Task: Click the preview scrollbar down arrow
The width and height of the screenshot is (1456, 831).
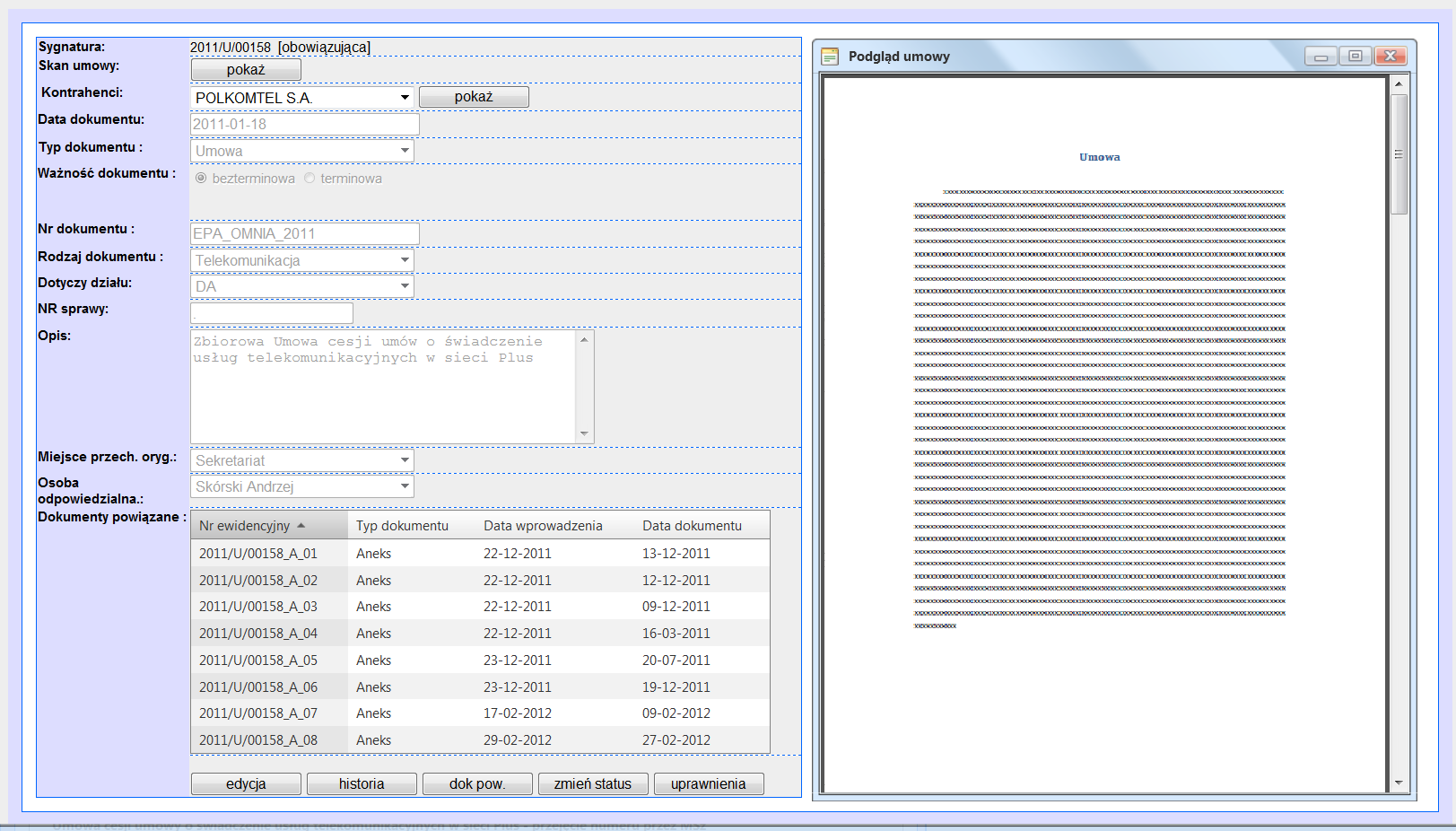Action: pyautogui.click(x=1399, y=783)
